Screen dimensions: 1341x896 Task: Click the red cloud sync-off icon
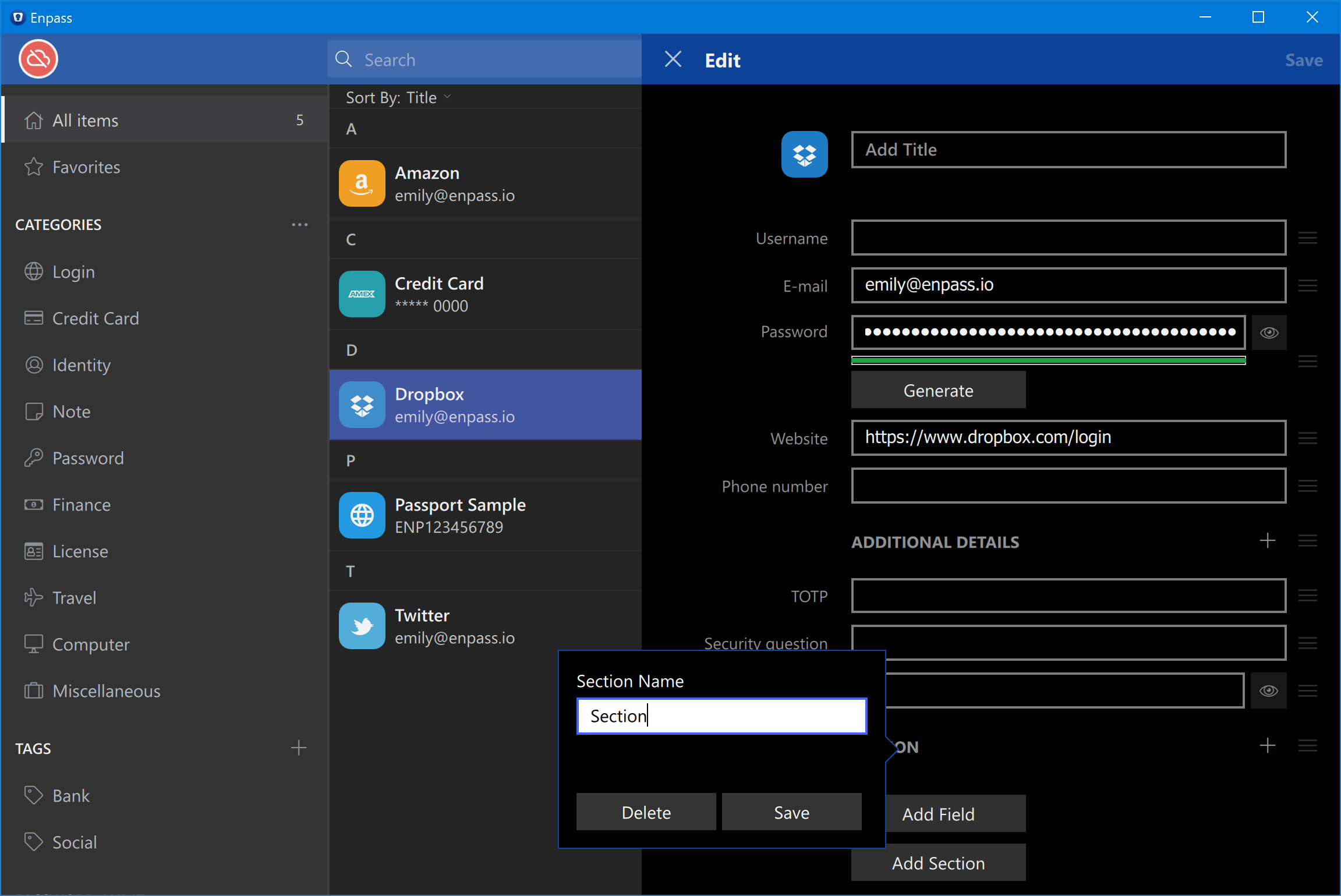point(38,59)
